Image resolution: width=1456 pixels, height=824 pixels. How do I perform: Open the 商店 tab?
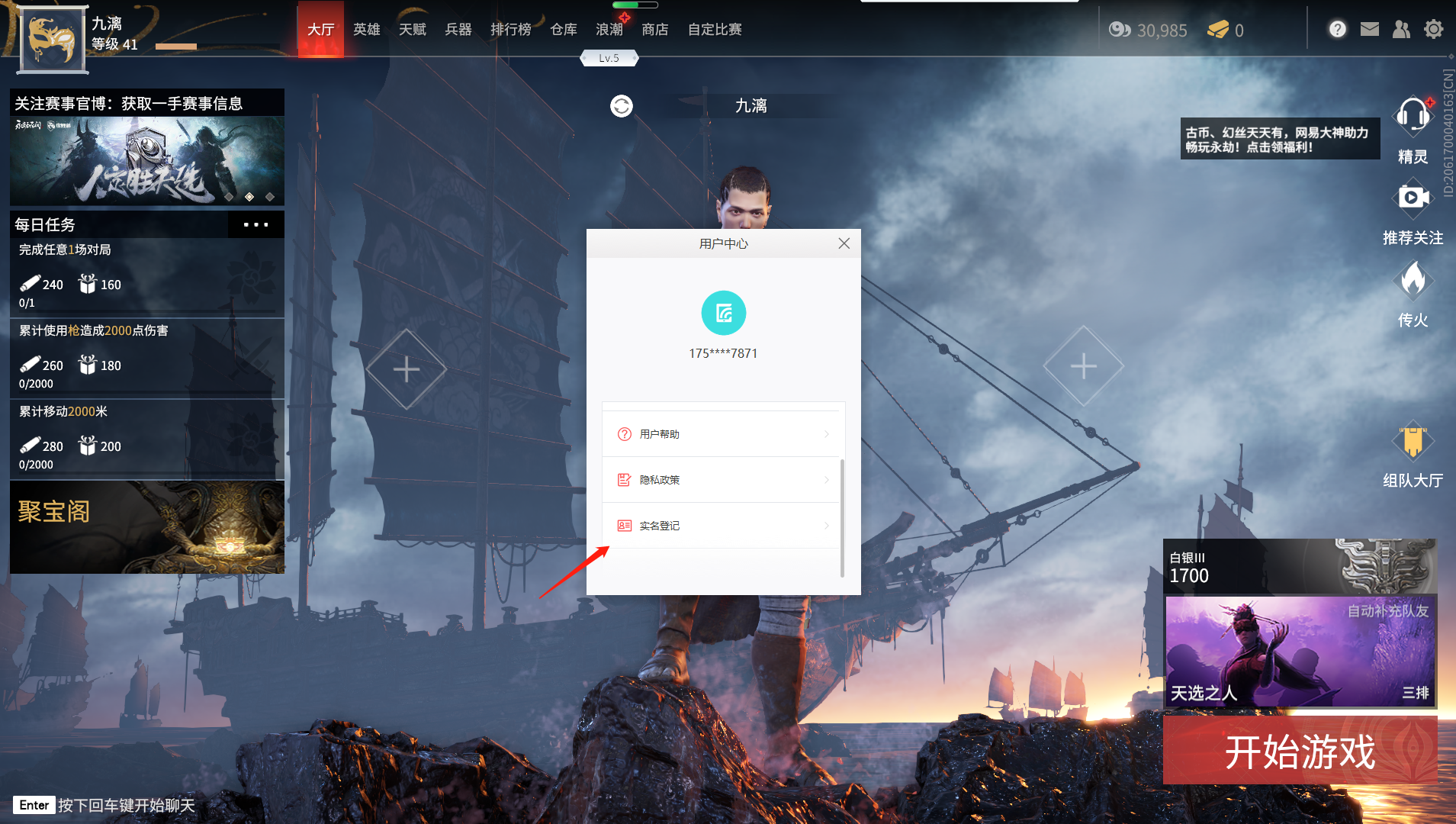click(x=654, y=29)
